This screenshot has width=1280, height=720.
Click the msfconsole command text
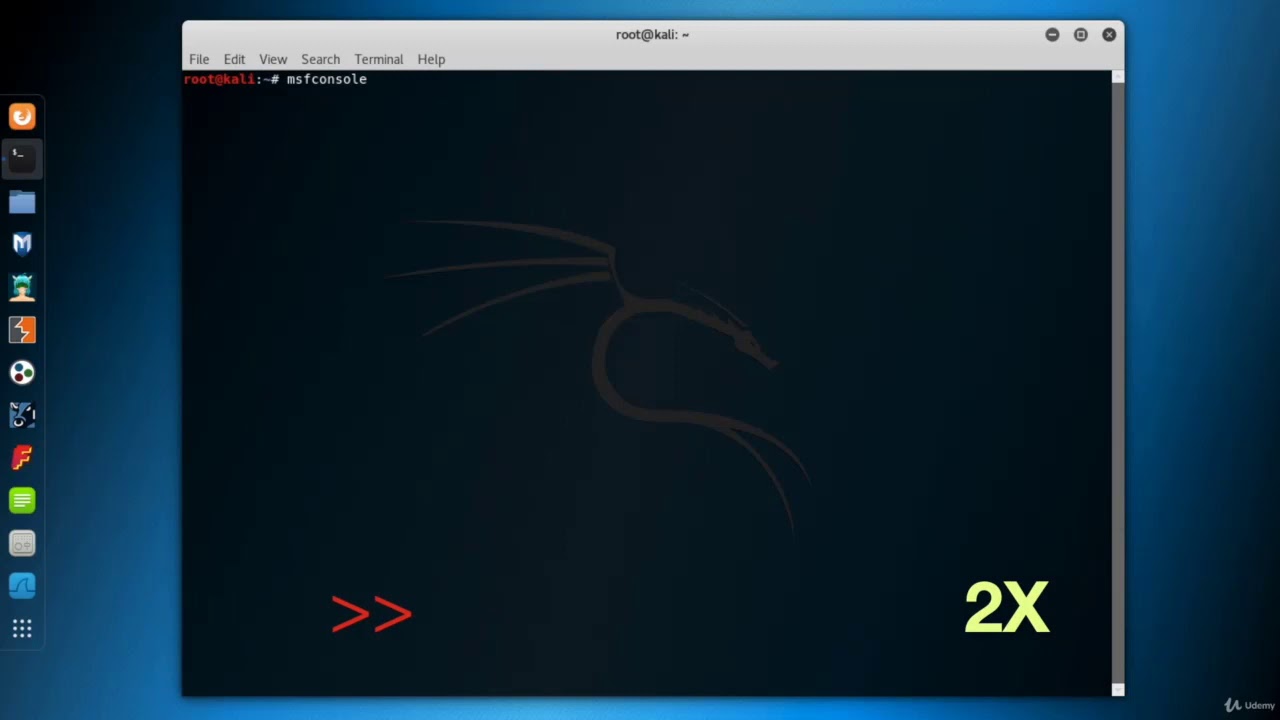click(327, 79)
